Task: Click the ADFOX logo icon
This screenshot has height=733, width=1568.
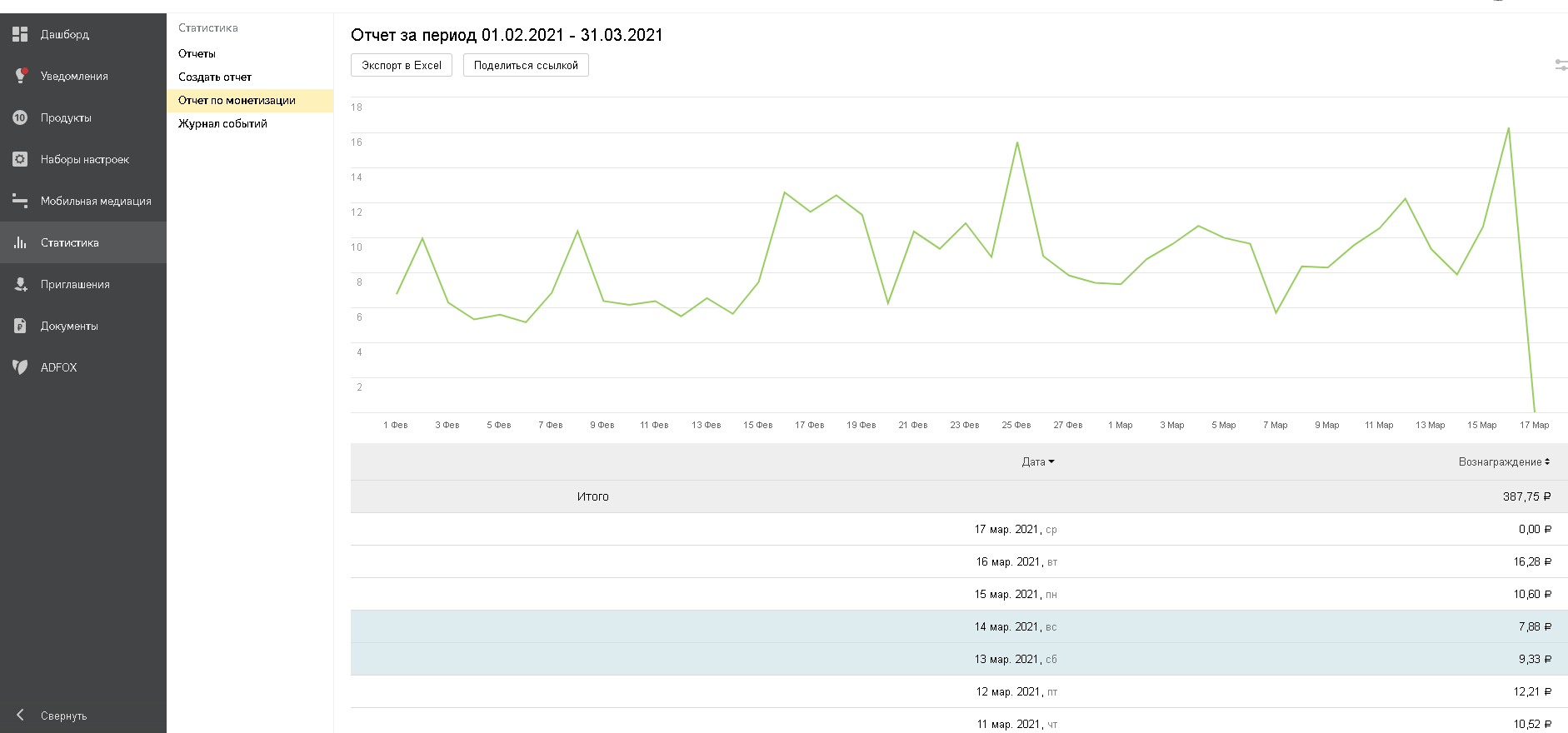Action: point(20,366)
